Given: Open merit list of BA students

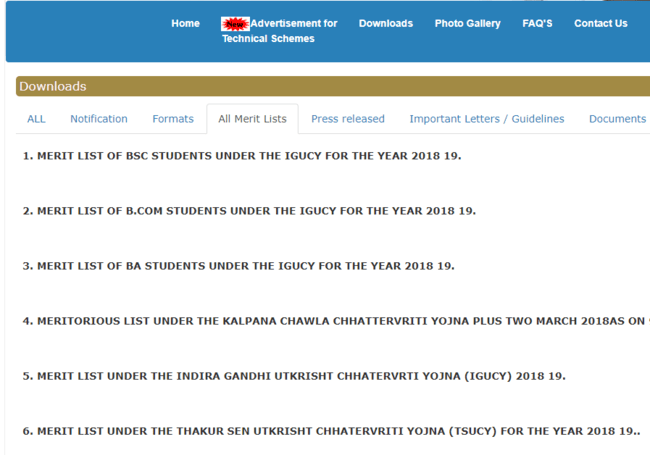Looking at the screenshot, I should click(x=238, y=266).
